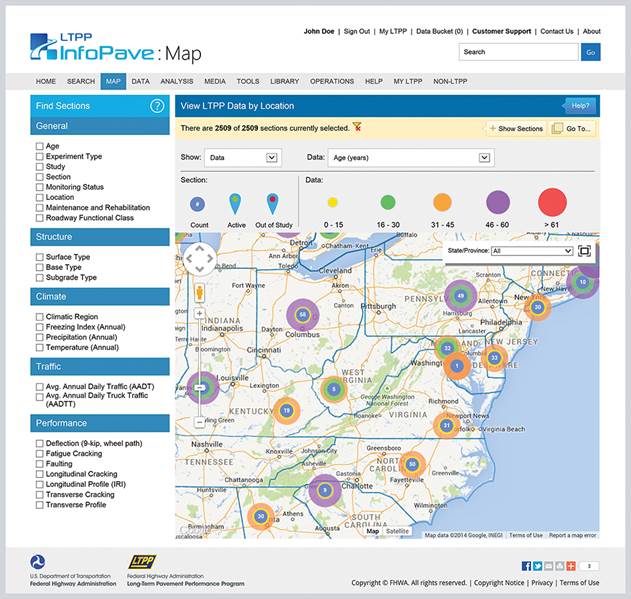This screenshot has width=631, height=599.
Task: Toggle the Monitoring Status checkbox
Action: [39, 187]
